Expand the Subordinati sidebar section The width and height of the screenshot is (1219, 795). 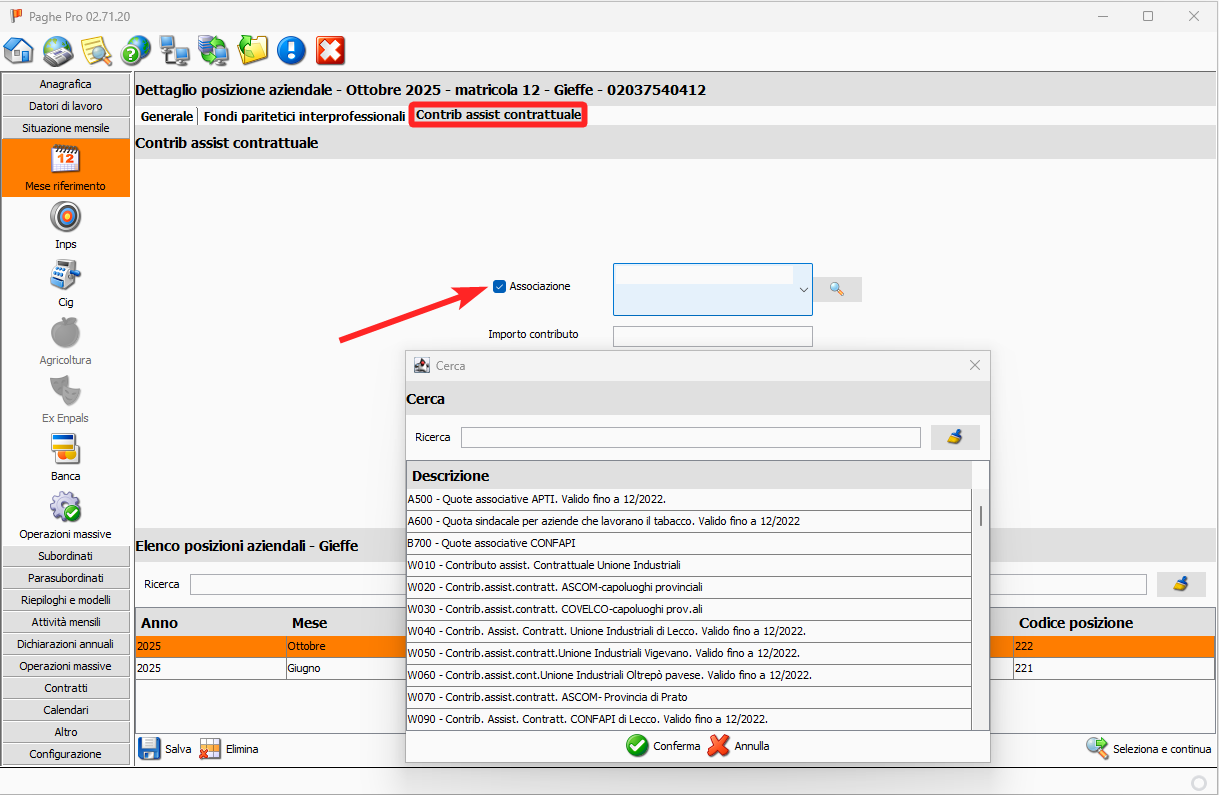66,556
